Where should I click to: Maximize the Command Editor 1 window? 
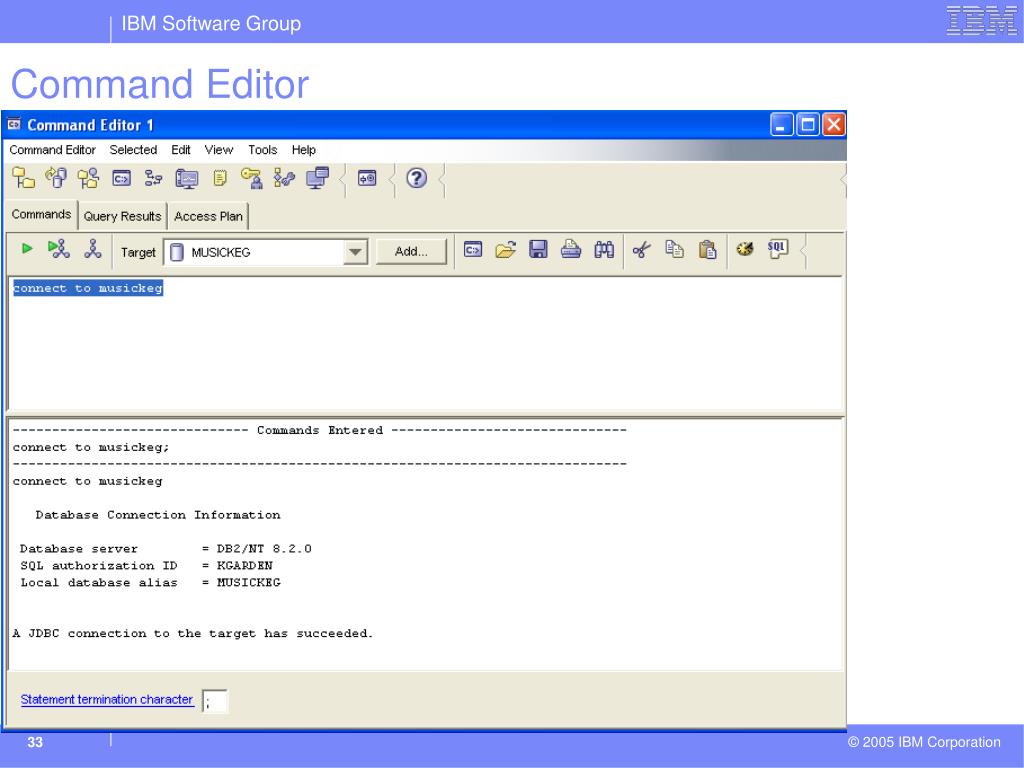click(808, 125)
